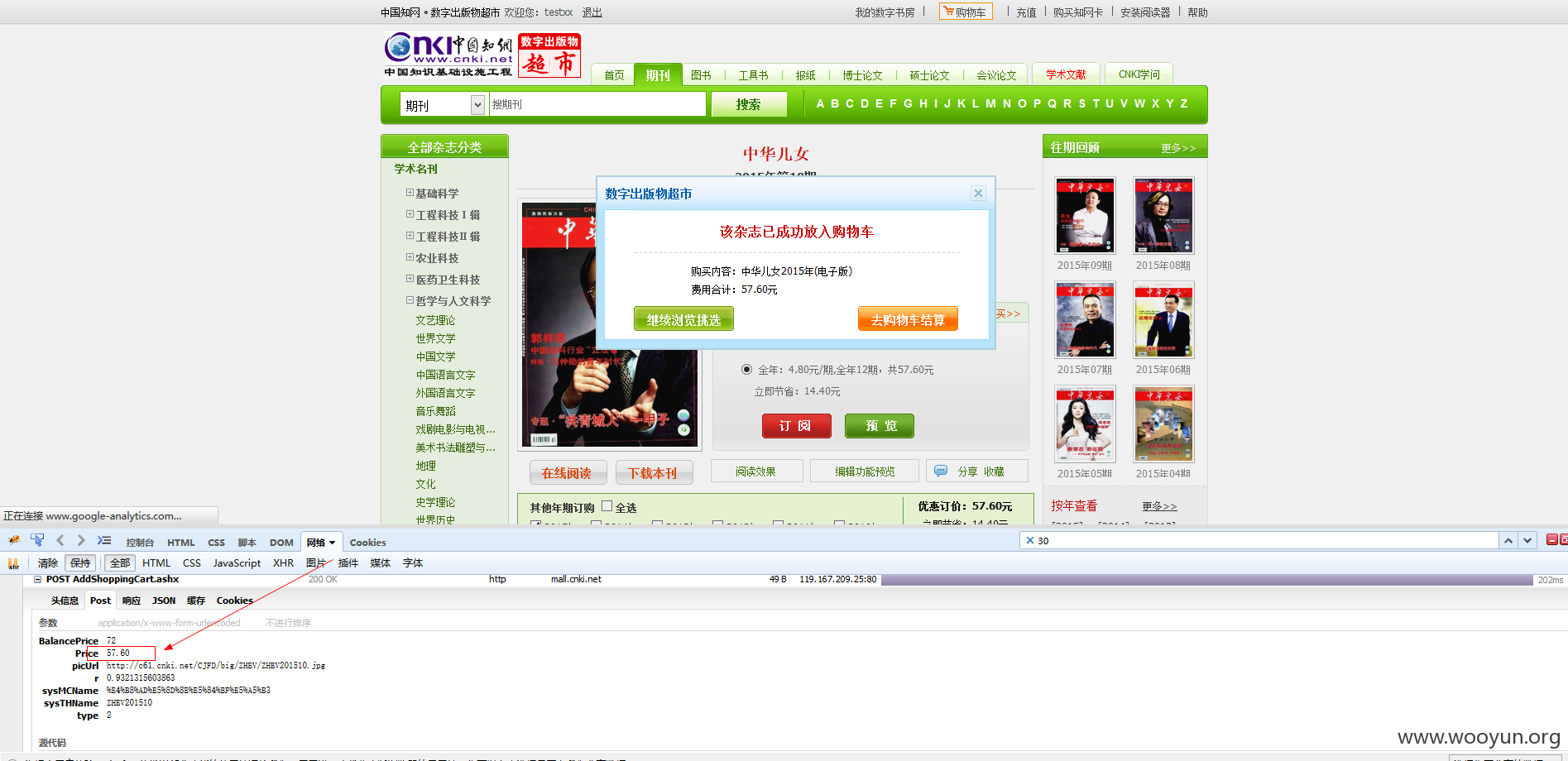
Task: Open the Firebug bug icon menu
Action: click(14, 540)
